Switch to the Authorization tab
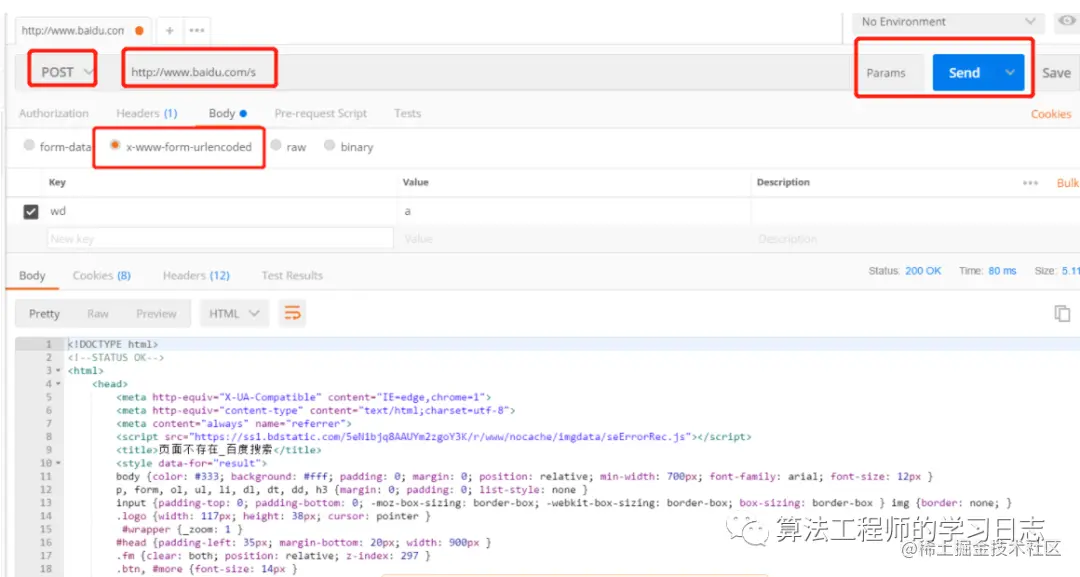The width and height of the screenshot is (1080, 577). pyautogui.click(x=54, y=113)
